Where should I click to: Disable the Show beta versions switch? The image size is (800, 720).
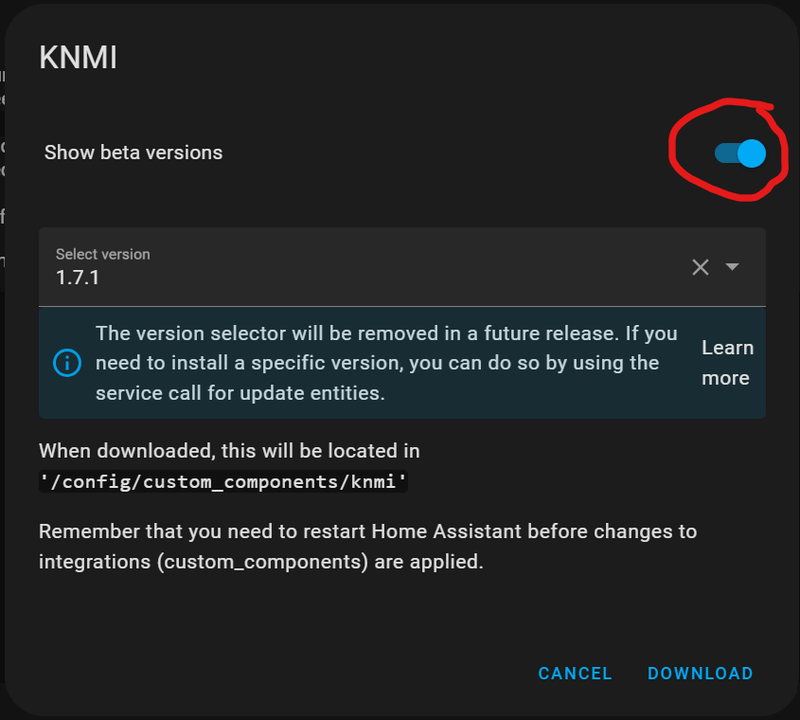click(740, 153)
